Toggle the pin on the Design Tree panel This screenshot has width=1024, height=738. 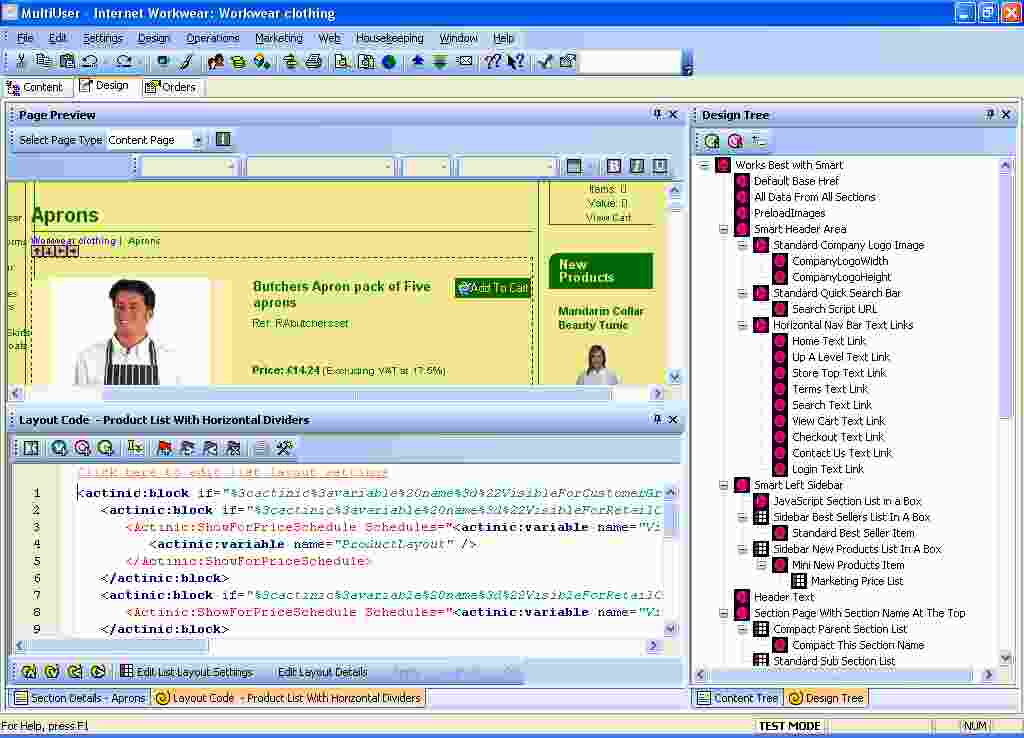coord(990,115)
